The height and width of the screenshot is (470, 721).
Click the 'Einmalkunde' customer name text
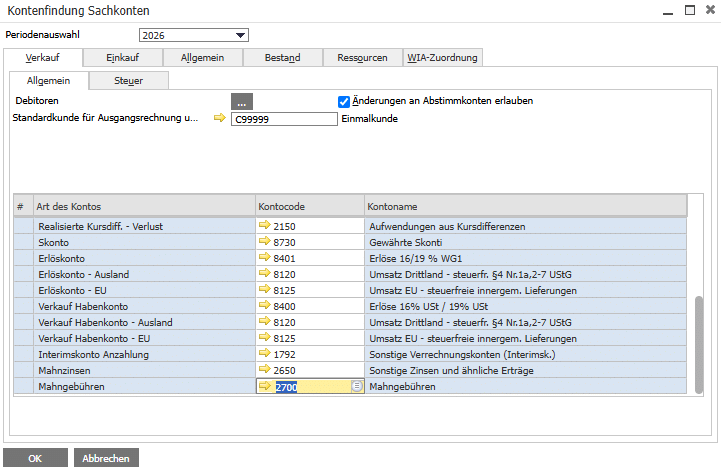369,119
